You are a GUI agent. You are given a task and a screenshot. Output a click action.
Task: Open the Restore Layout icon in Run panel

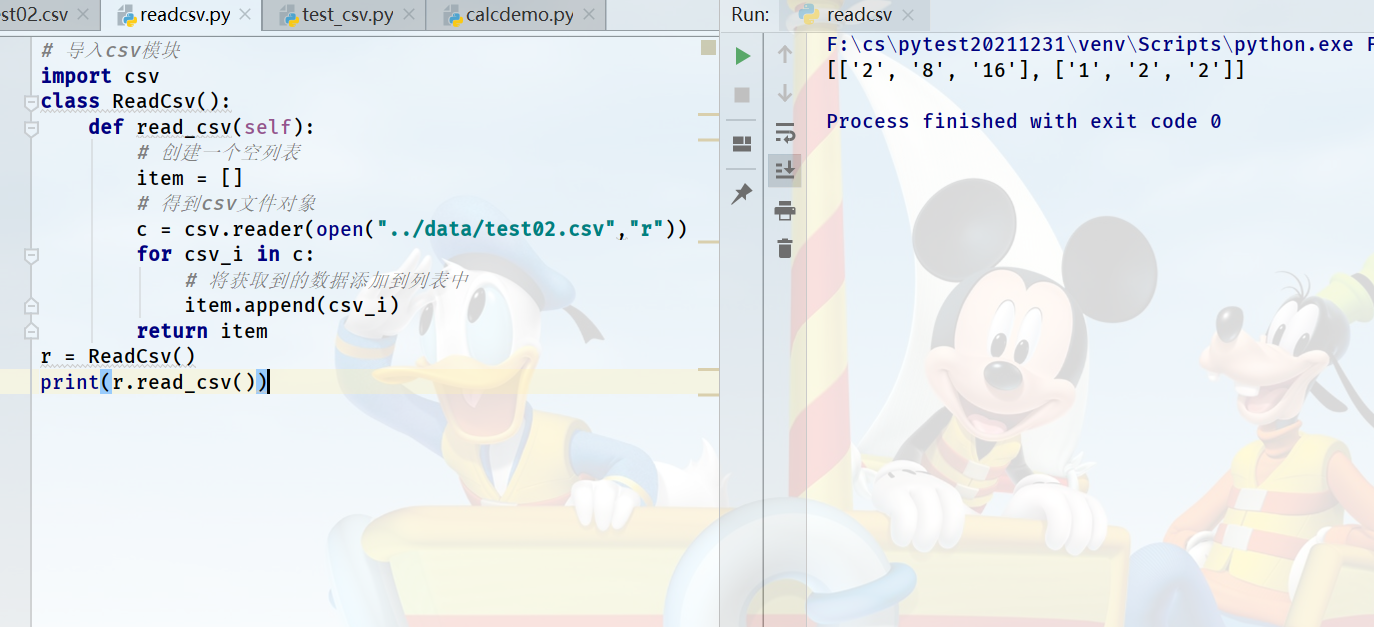pyautogui.click(x=742, y=143)
